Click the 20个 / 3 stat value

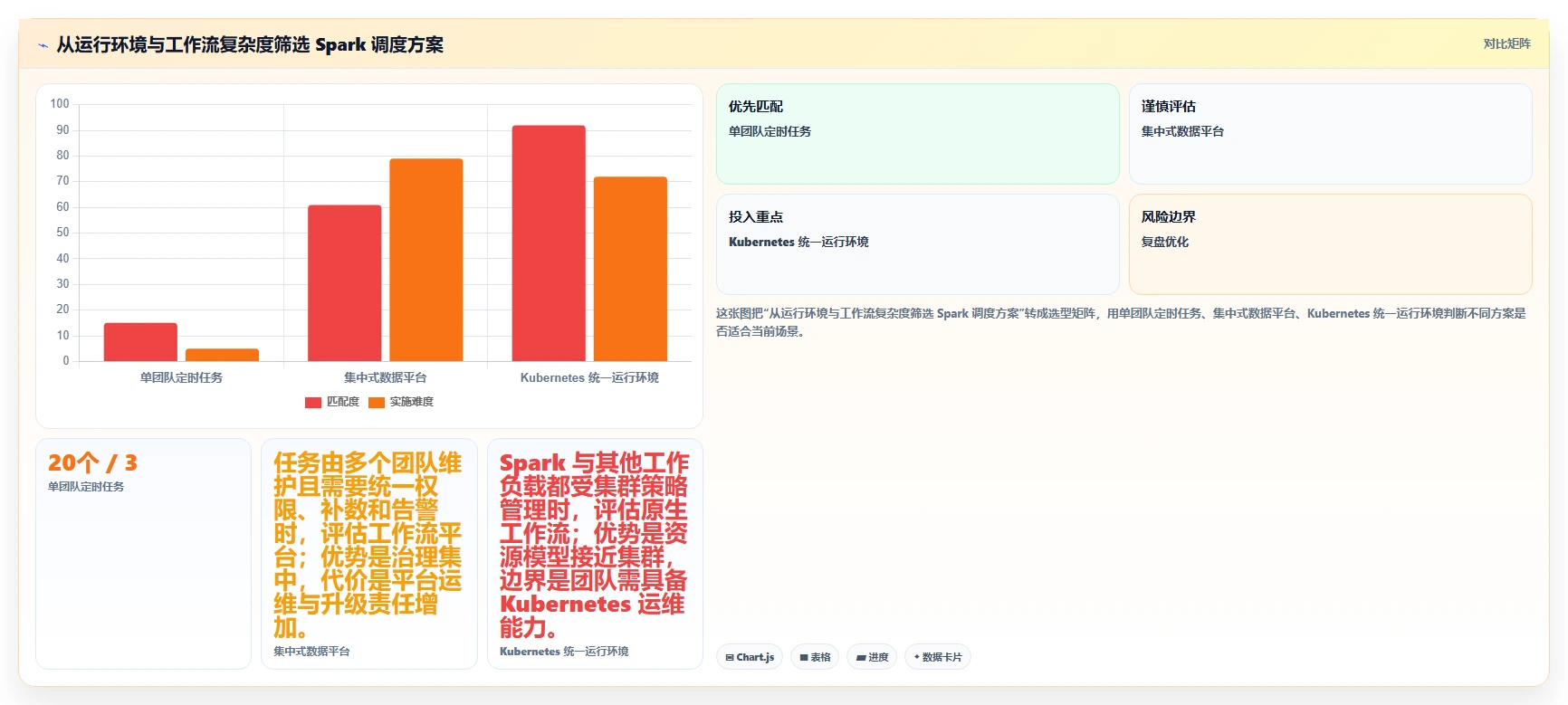click(x=93, y=463)
